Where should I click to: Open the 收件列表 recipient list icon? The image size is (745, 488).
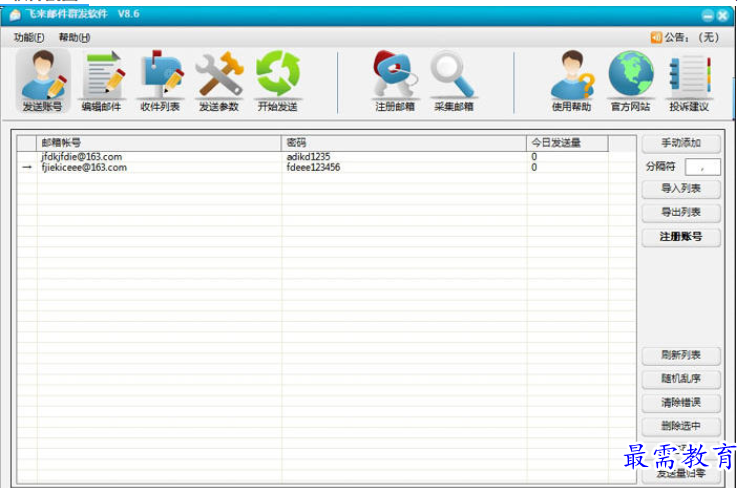(160, 80)
